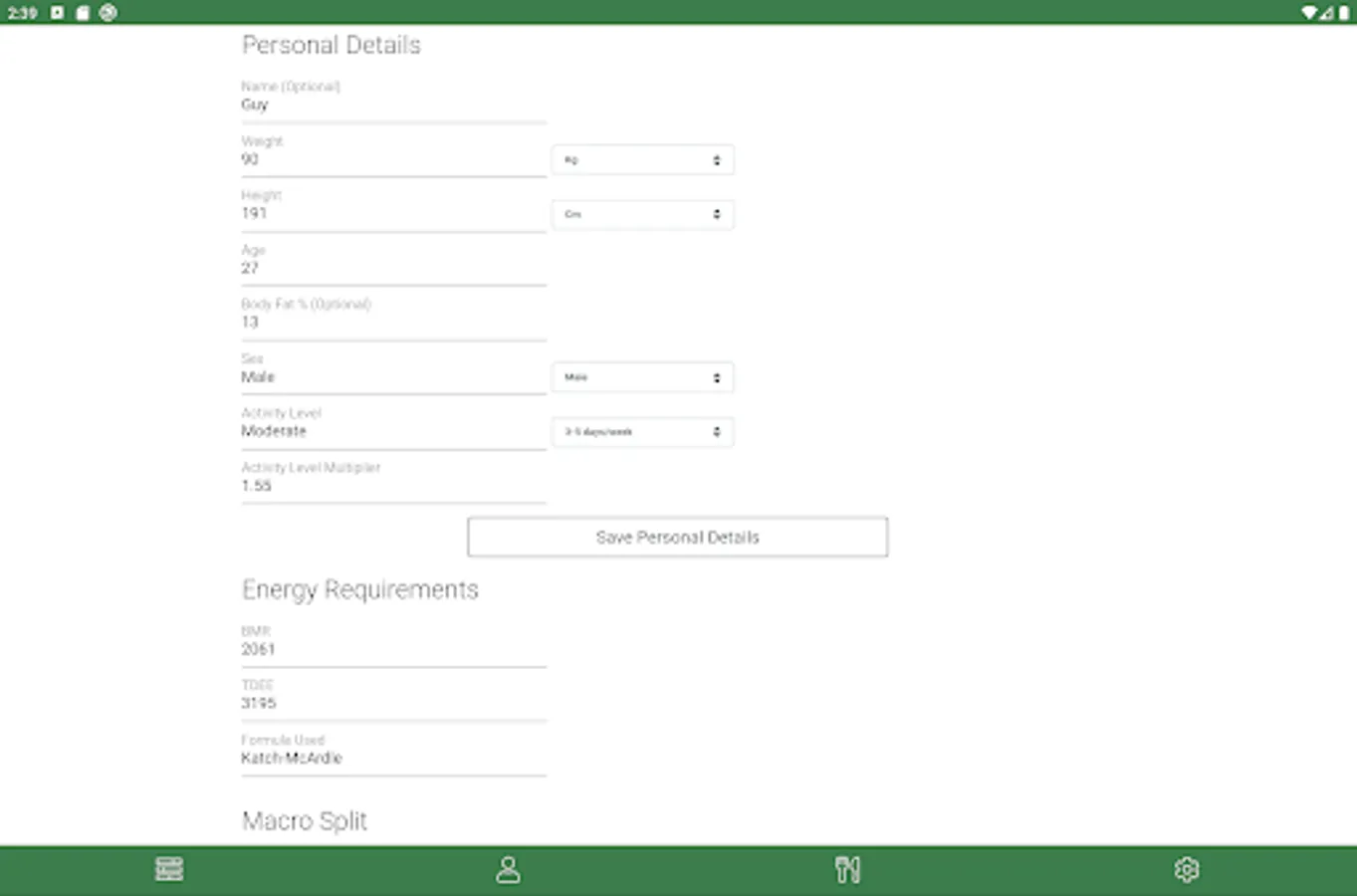This screenshot has width=1357, height=896.
Task: Click the Name field containing Guy
Action: point(393,104)
